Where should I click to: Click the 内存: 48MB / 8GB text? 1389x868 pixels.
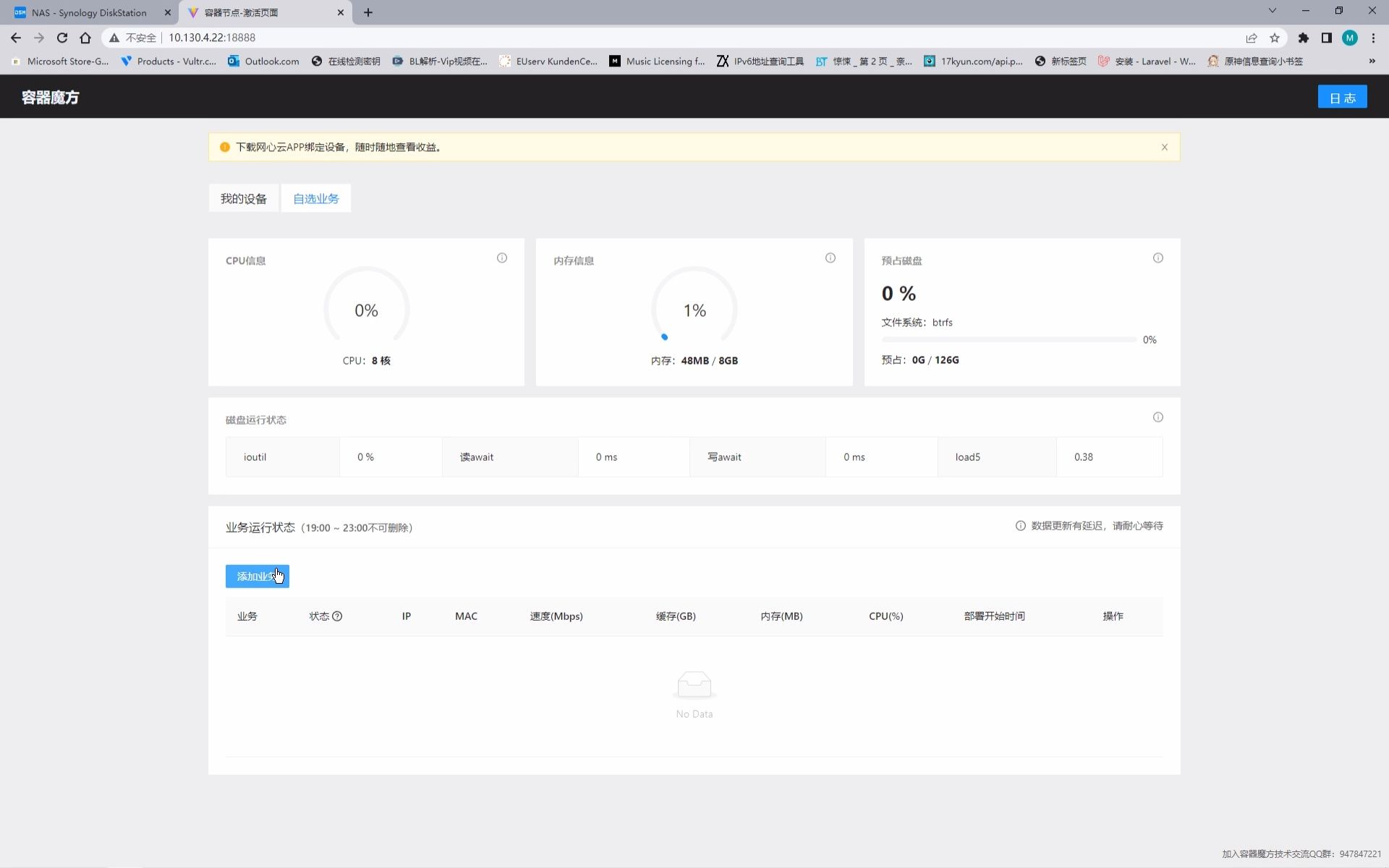pos(694,361)
